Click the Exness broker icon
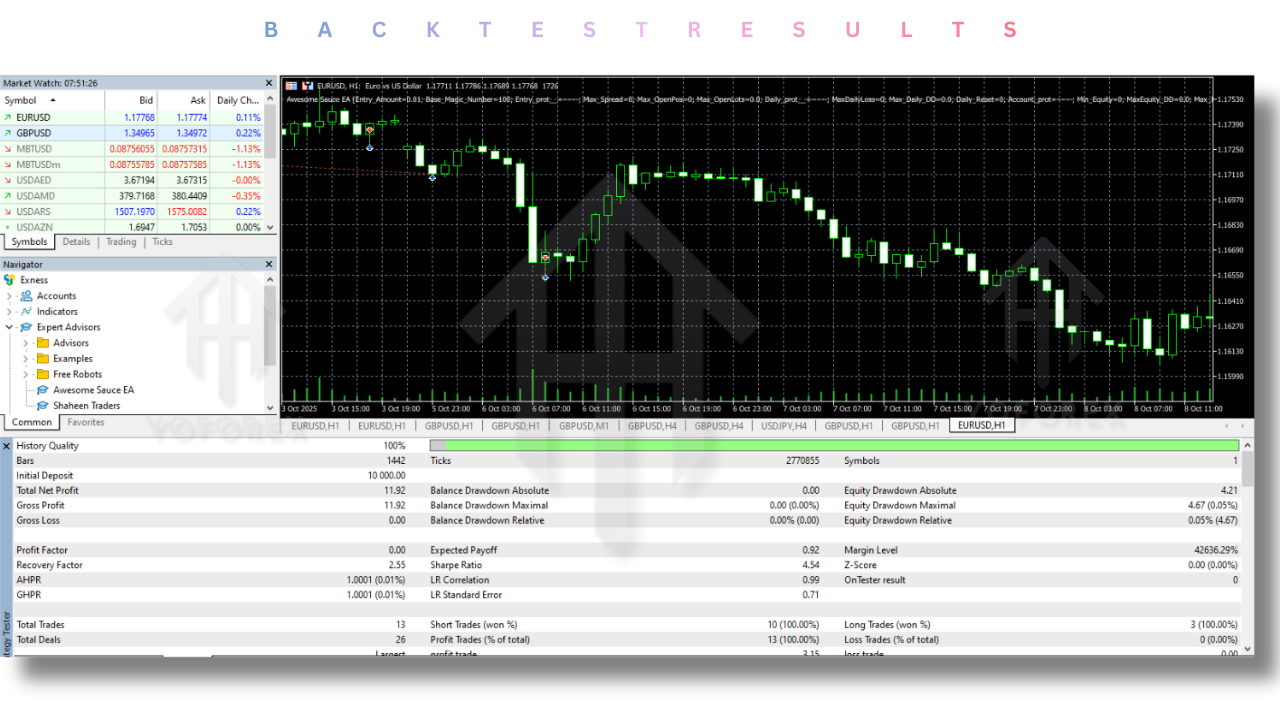The height and width of the screenshot is (720, 1280). (10, 280)
